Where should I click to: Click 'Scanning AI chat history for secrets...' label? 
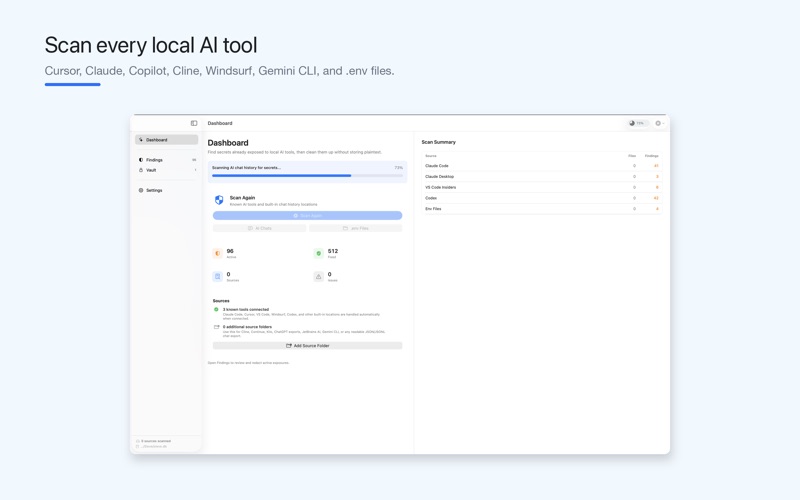pos(246,167)
